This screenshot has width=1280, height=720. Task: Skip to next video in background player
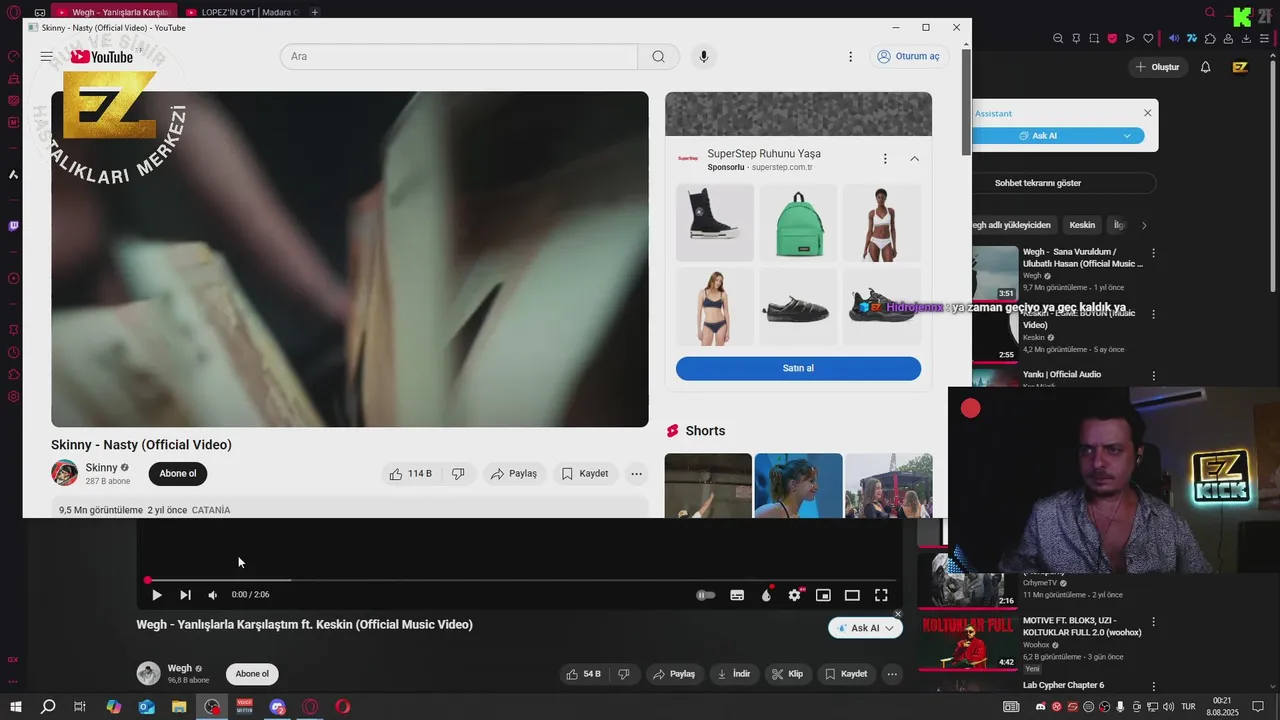click(185, 595)
